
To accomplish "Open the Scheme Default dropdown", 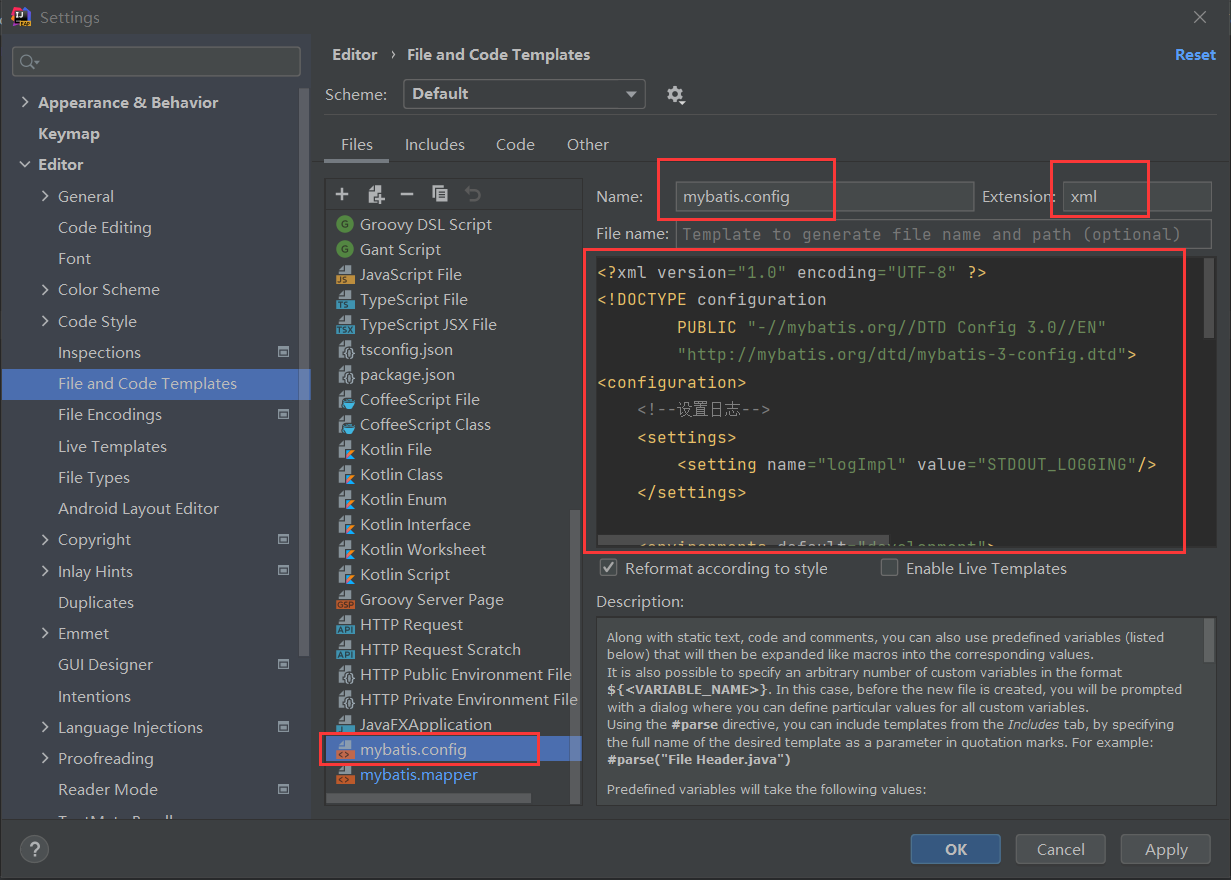I will (x=524, y=94).
